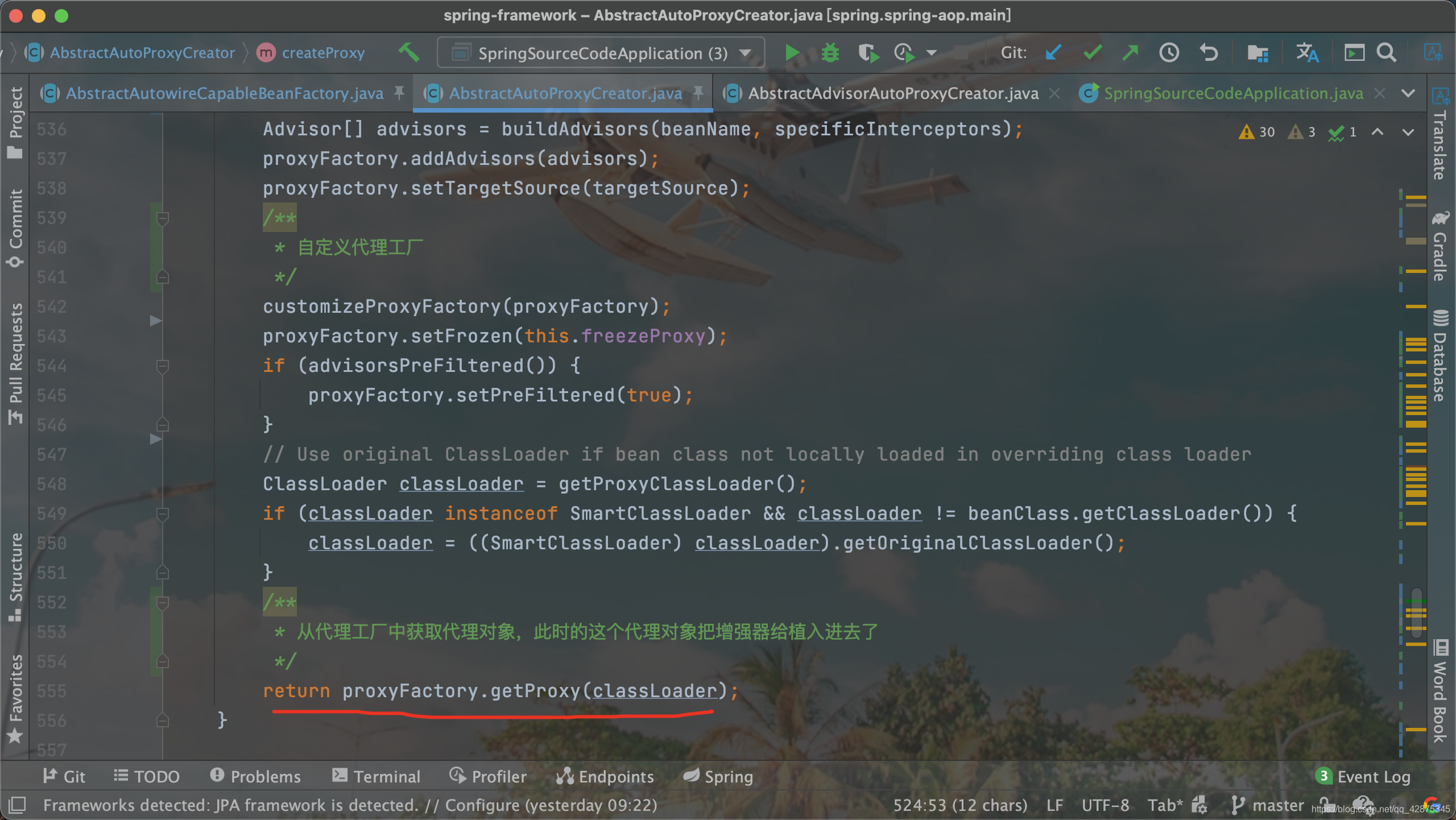This screenshot has width=1456, height=820.
Task: Open Git show history clock icon
Action: [1169, 53]
